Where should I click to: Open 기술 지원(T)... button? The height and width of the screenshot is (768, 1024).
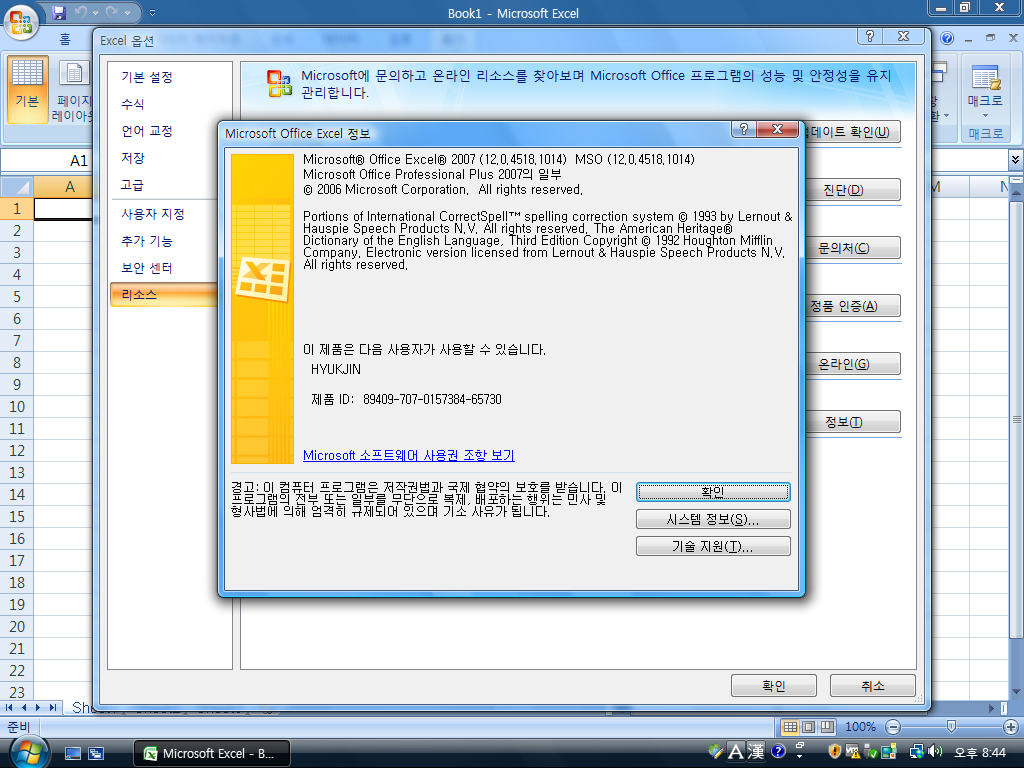[713, 546]
